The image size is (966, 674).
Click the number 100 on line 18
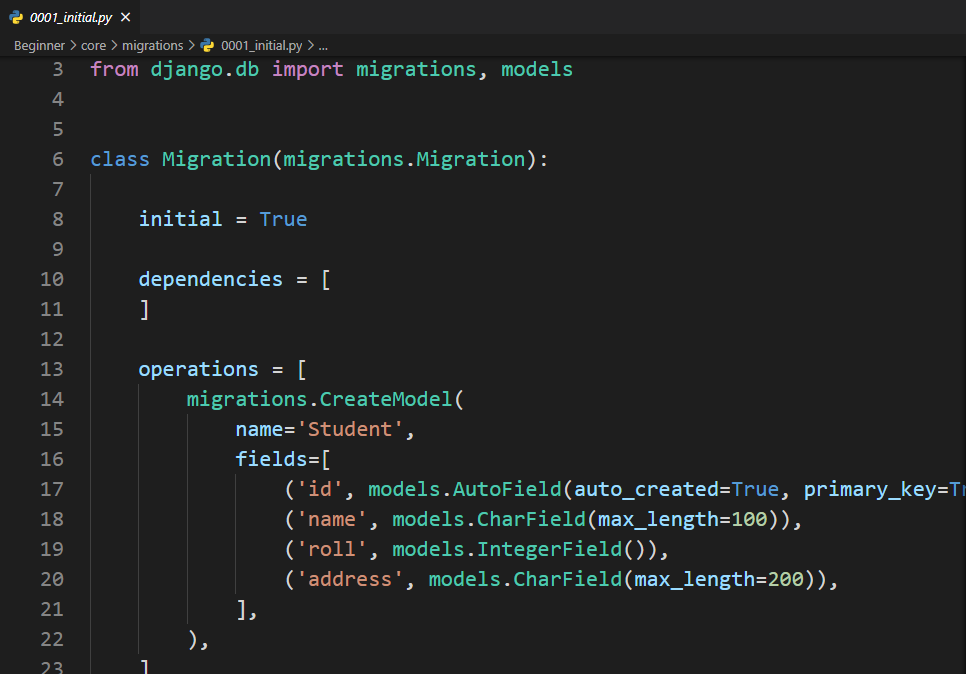749,519
